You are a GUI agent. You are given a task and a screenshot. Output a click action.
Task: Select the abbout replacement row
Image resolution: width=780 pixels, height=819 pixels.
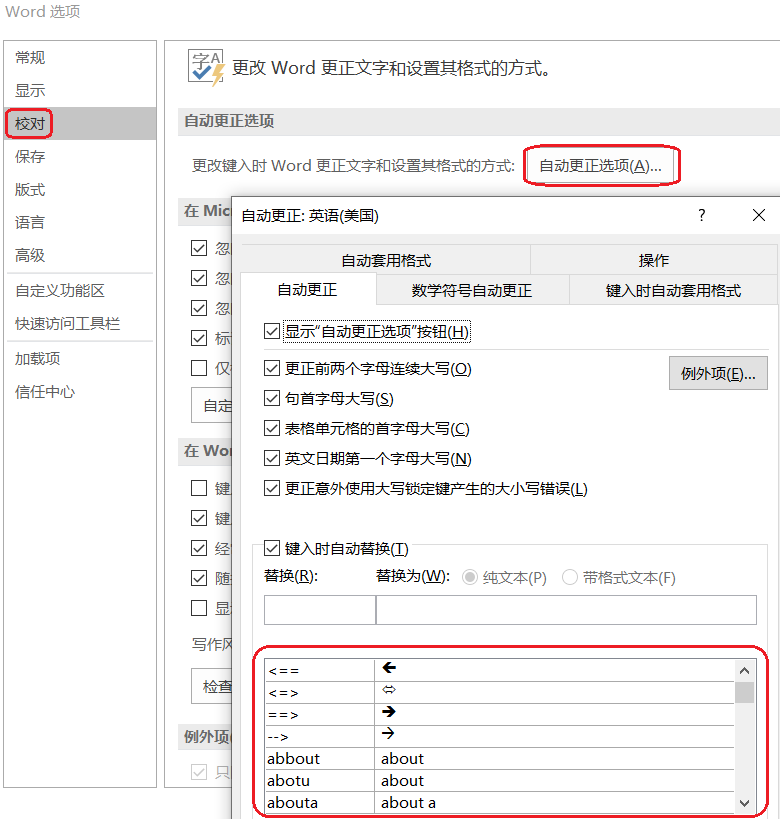[499, 758]
